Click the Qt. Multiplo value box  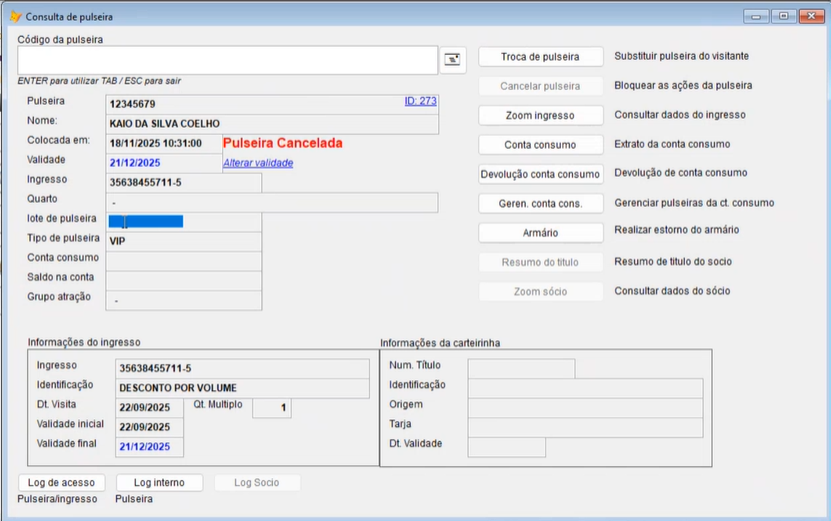(x=271, y=408)
